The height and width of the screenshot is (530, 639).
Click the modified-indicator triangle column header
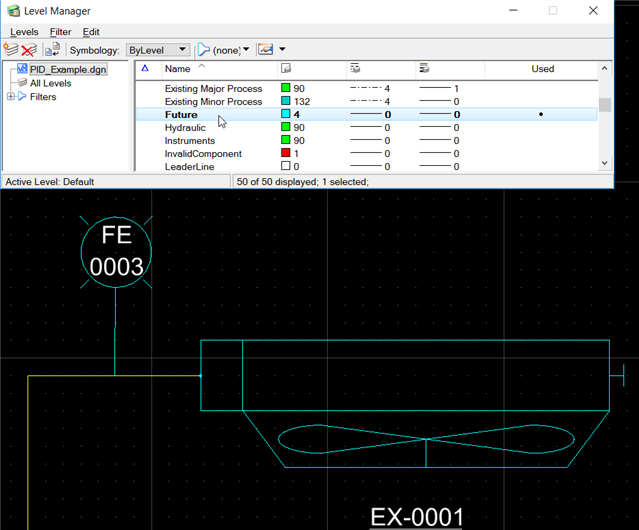click(145, 69)
